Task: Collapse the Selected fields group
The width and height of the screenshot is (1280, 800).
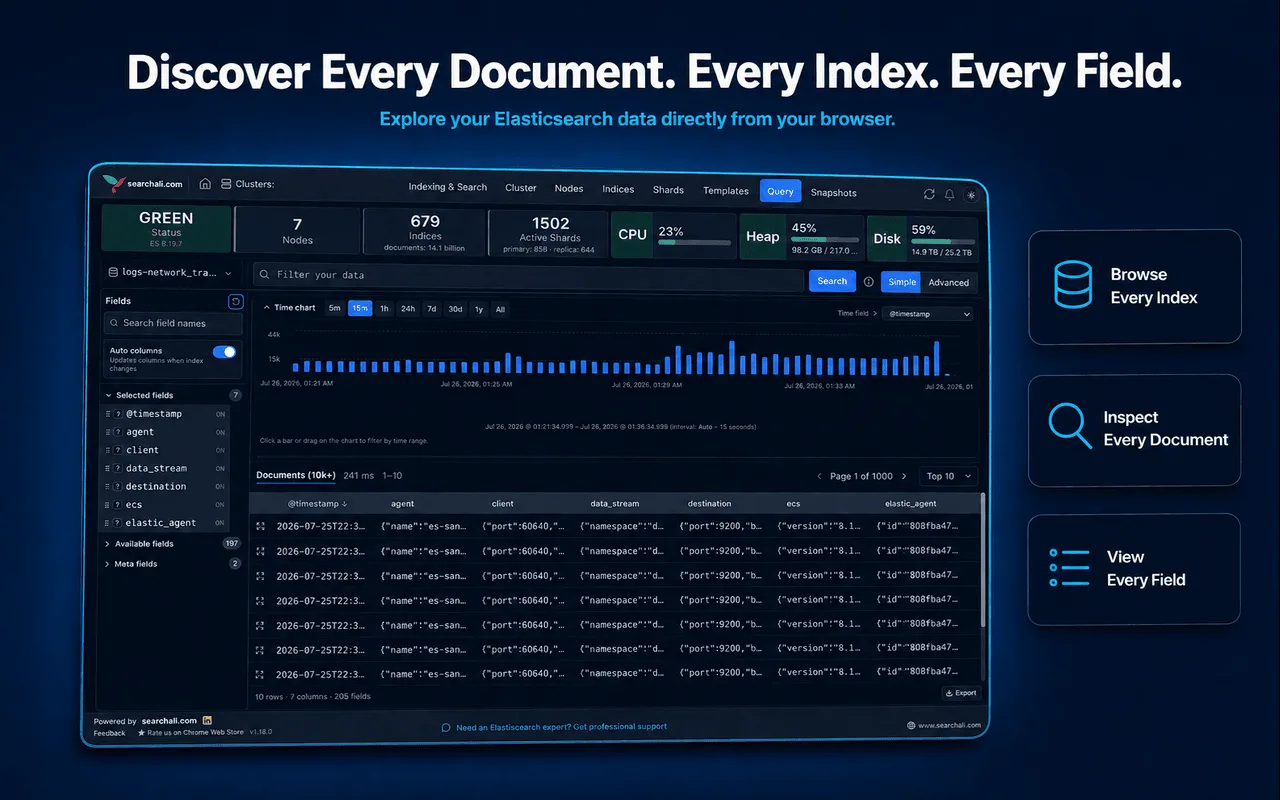Action: [x=108, y=396]
